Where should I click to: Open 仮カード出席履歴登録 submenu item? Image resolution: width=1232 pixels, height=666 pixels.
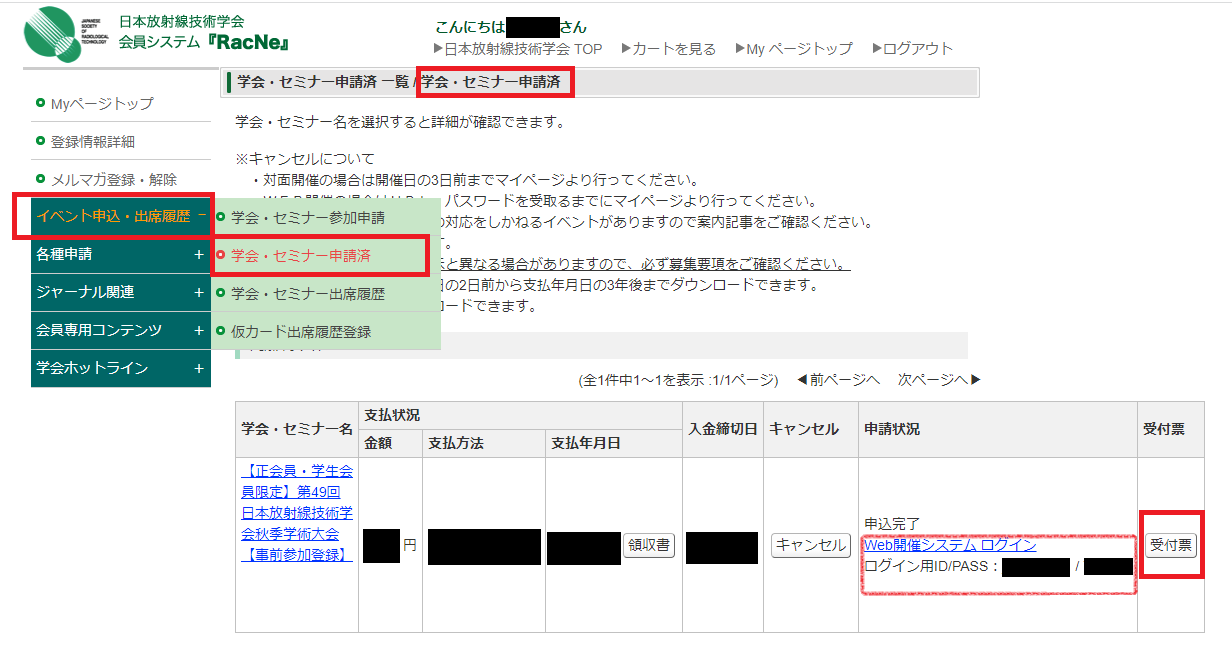[300, 331]
